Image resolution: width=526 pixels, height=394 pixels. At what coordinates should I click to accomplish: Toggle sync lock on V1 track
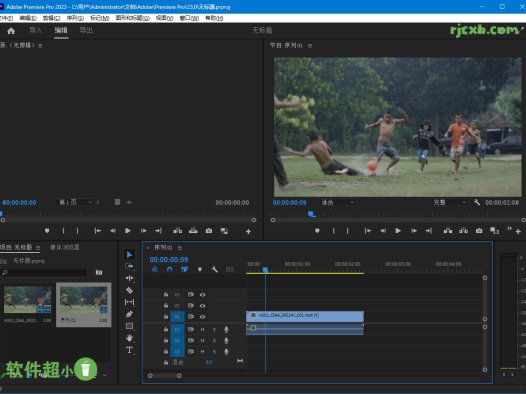191,317
